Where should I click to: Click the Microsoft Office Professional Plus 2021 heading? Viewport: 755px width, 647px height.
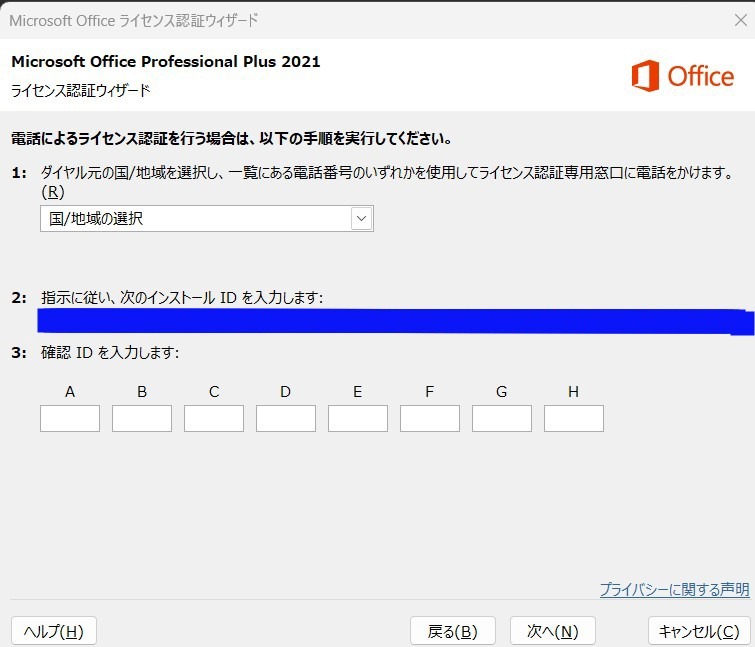click(166, 62)
